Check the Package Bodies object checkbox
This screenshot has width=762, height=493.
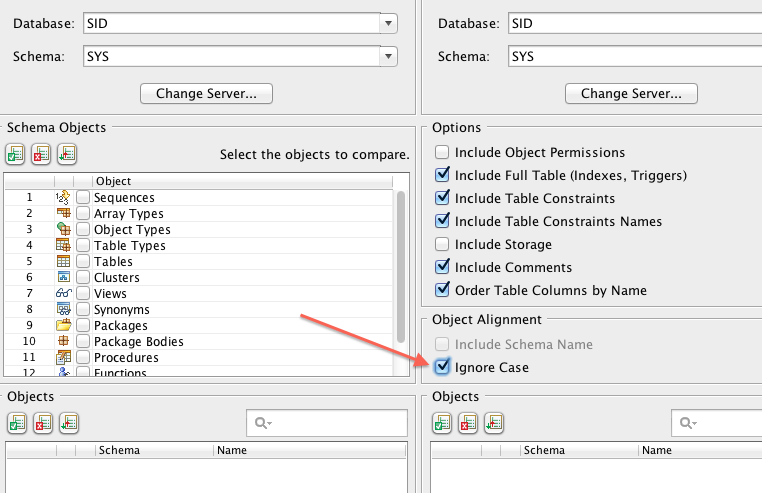[x=83, y=341]
